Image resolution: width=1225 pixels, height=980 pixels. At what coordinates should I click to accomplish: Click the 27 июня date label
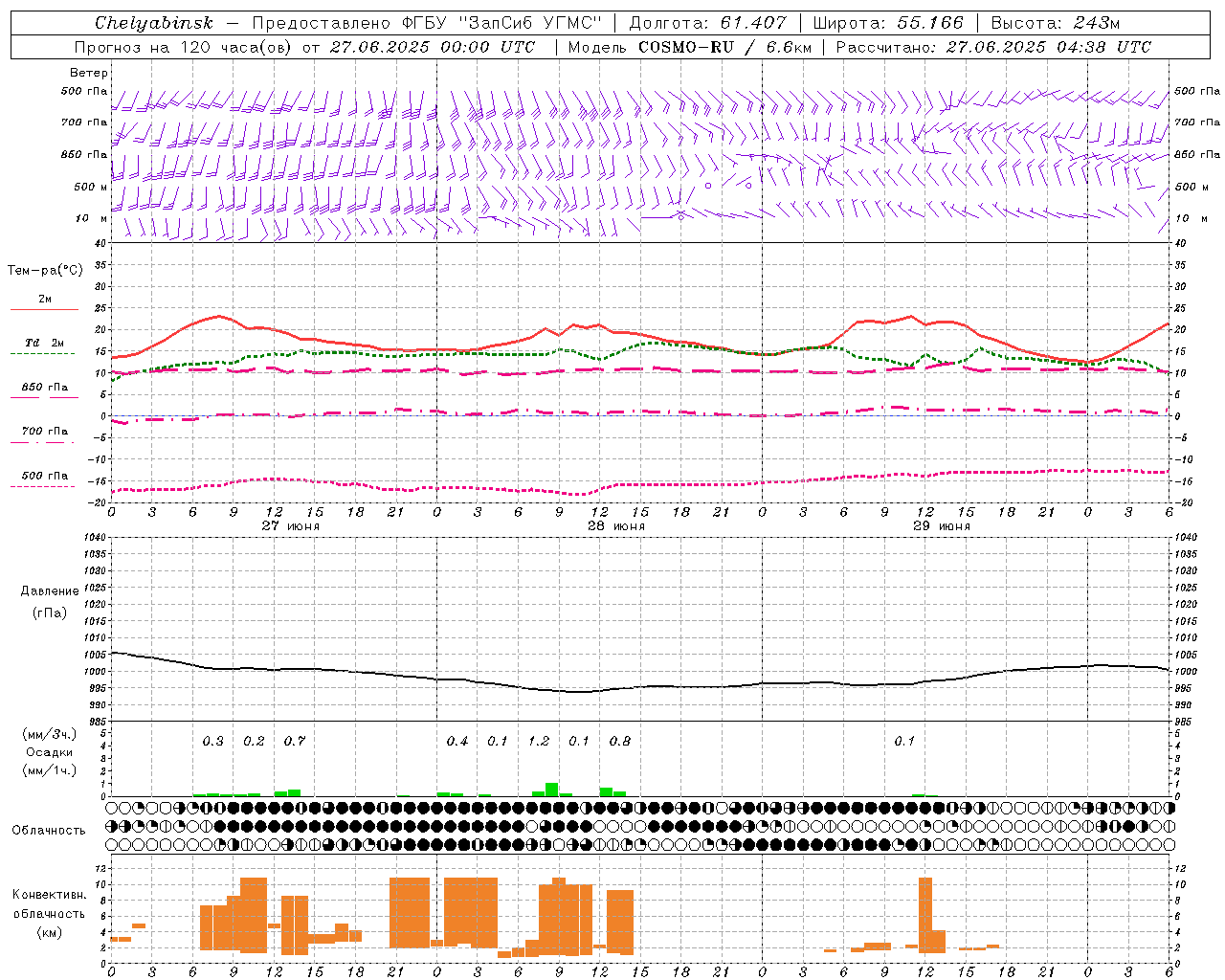coord(291,526)
